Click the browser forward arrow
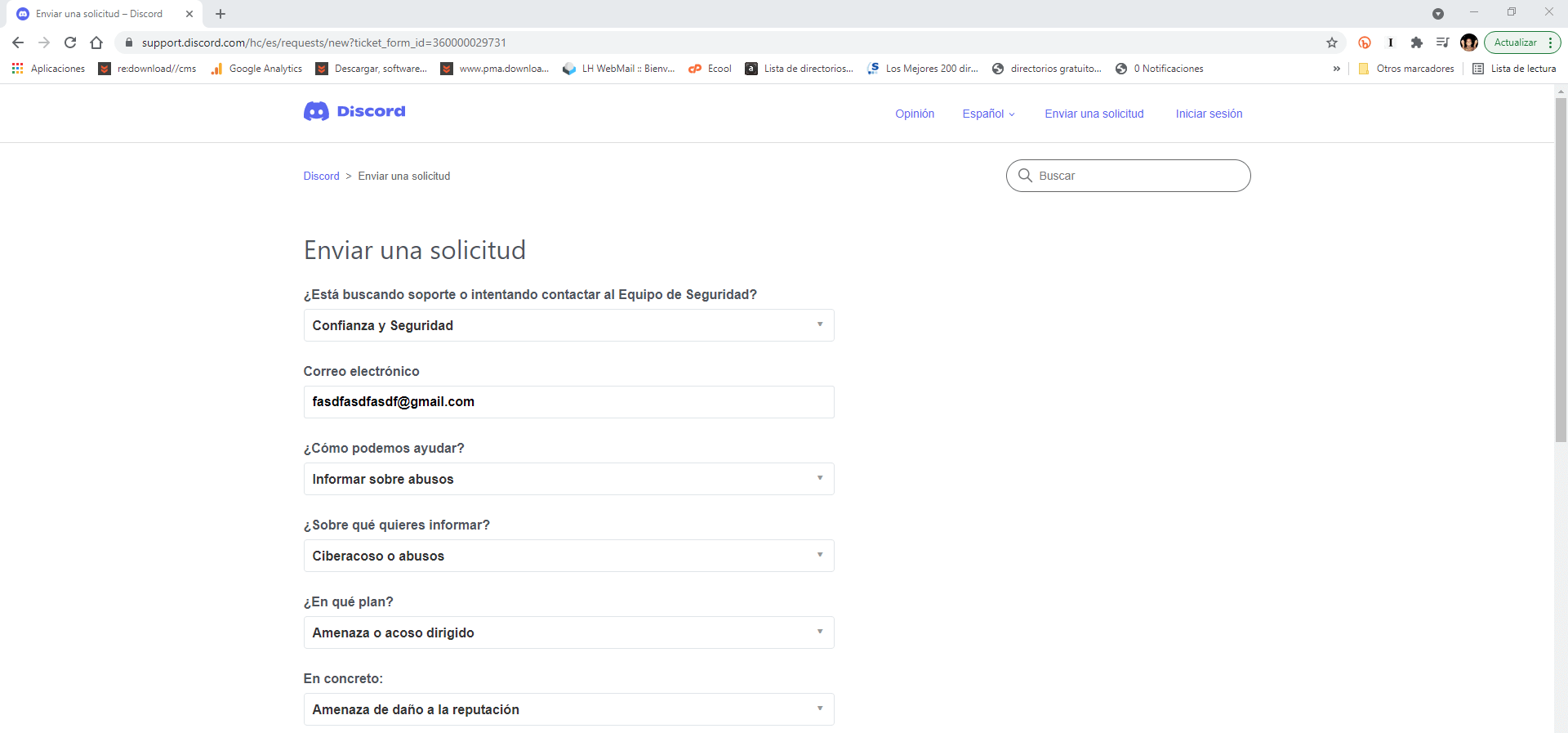1568x733 pixels. pos(44,42)
